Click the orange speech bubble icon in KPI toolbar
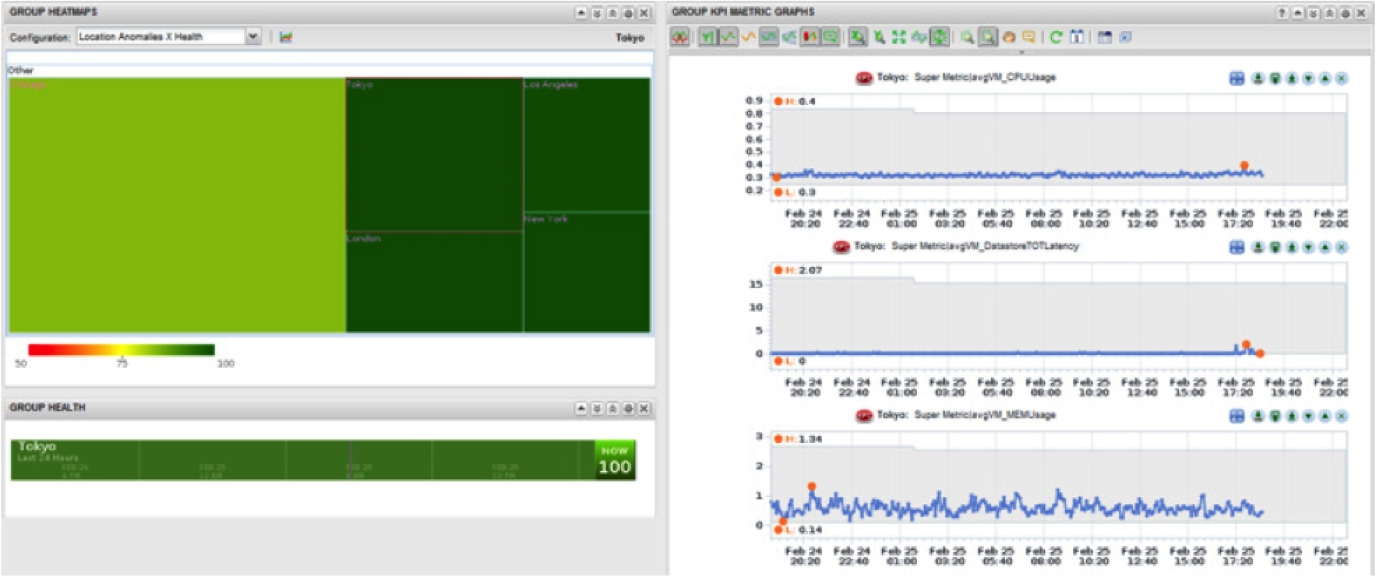The image size is (1376, 580). point(1028,37)
